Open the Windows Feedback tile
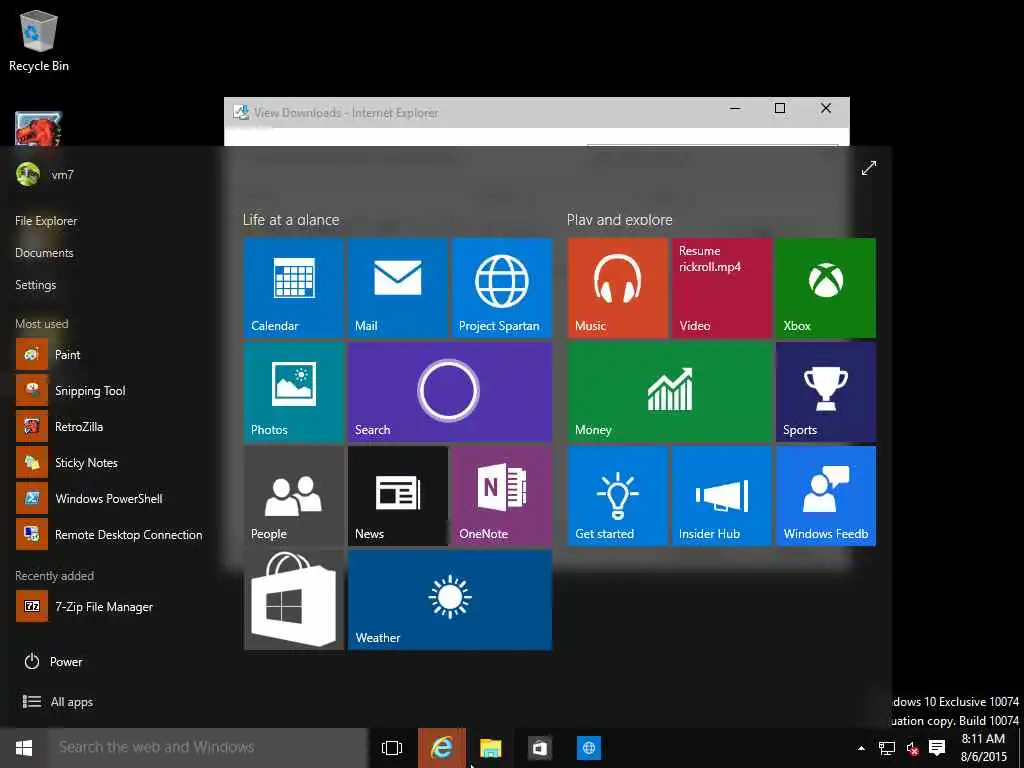The width and height of the screenshot is (1024, 768). pos(826,496)
